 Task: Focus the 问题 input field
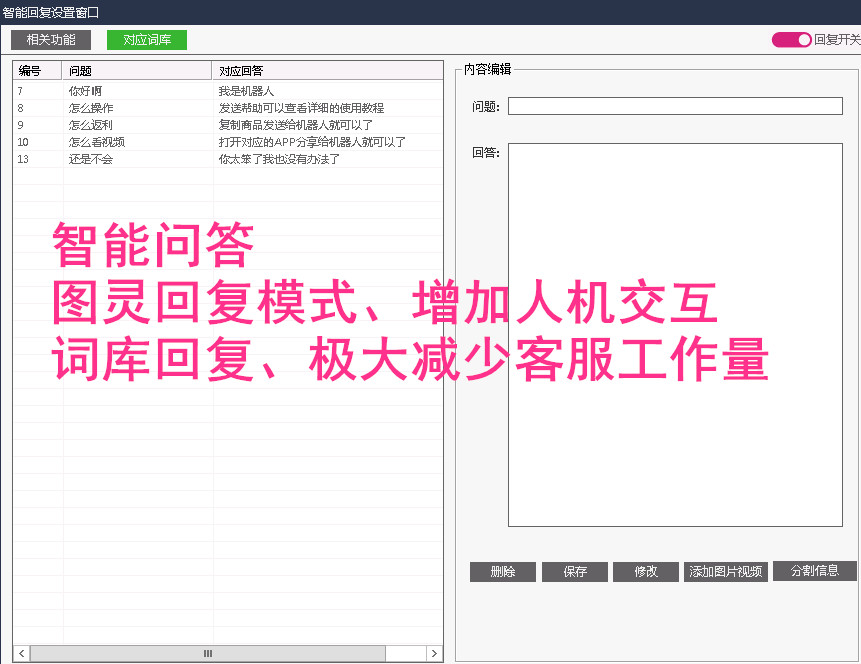pos(675,106)
